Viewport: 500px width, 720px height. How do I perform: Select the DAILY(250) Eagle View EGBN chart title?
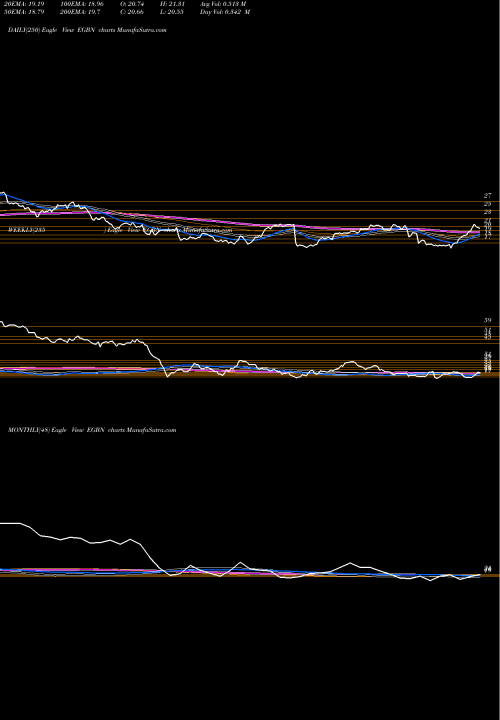tap(87, 30)
